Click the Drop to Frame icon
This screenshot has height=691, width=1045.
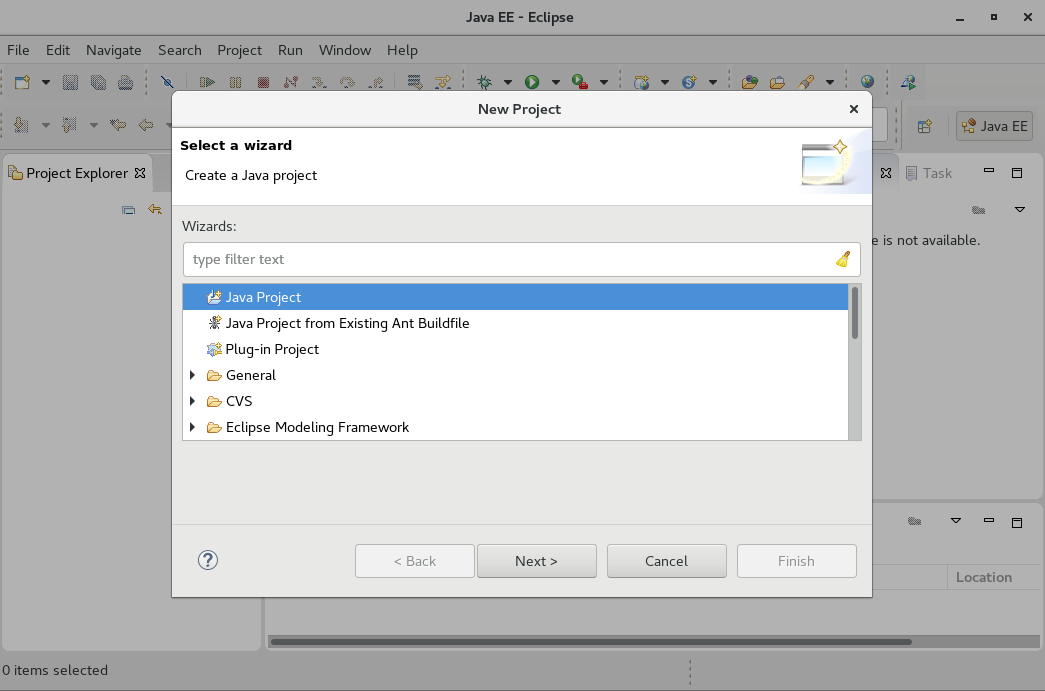(x=415, y=82)
